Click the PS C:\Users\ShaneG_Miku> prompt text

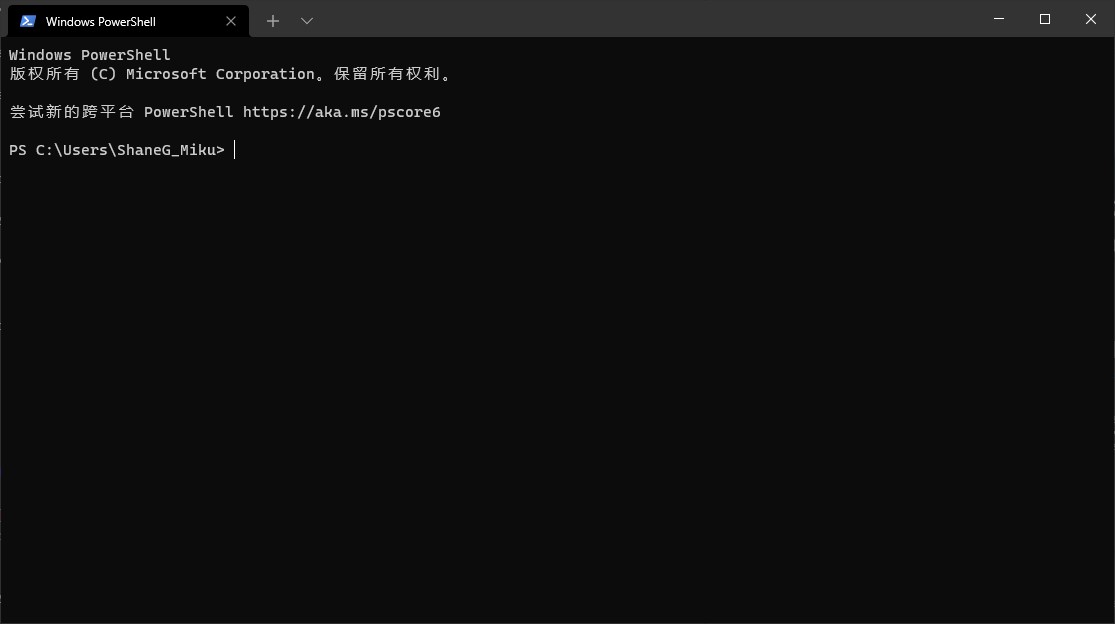pos(117,150)
